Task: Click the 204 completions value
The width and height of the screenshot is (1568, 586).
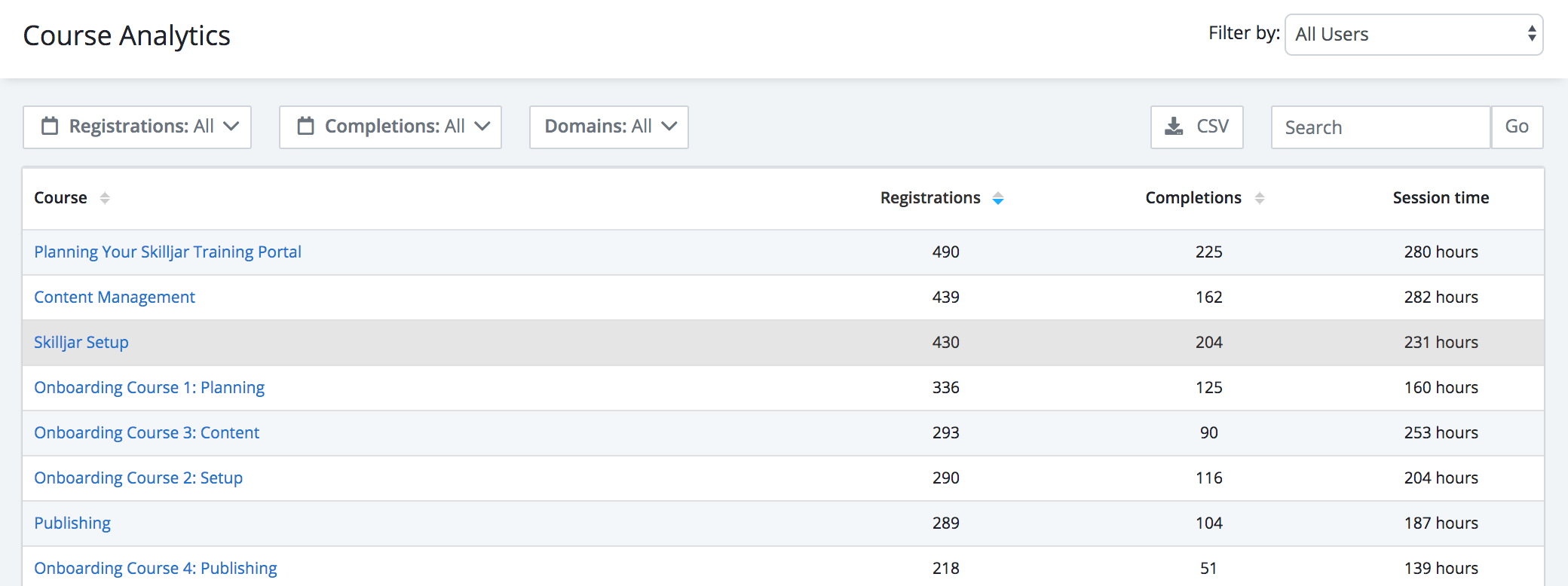Action: 1209,342
